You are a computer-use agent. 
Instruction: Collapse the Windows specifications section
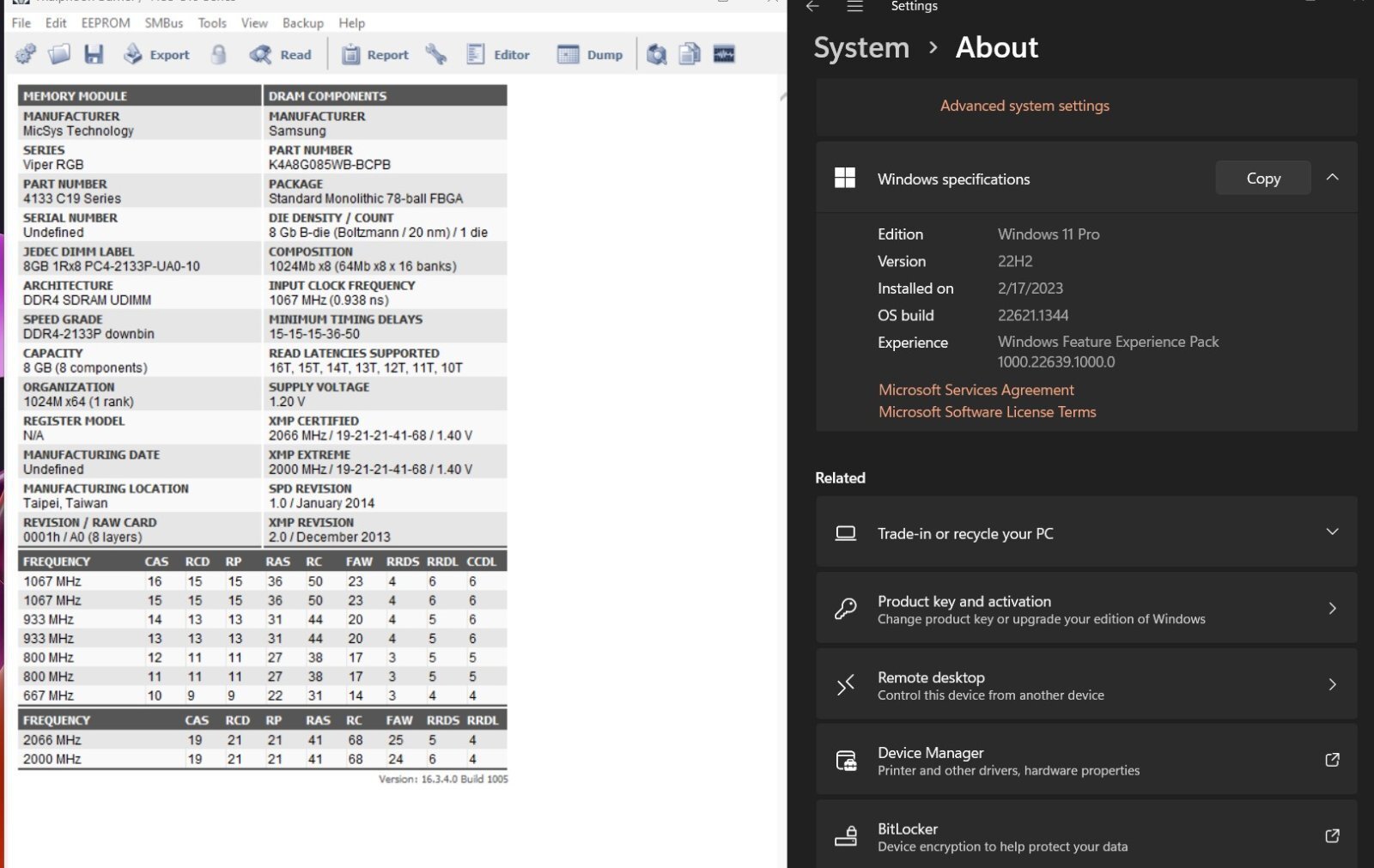tap(1332, 178)
